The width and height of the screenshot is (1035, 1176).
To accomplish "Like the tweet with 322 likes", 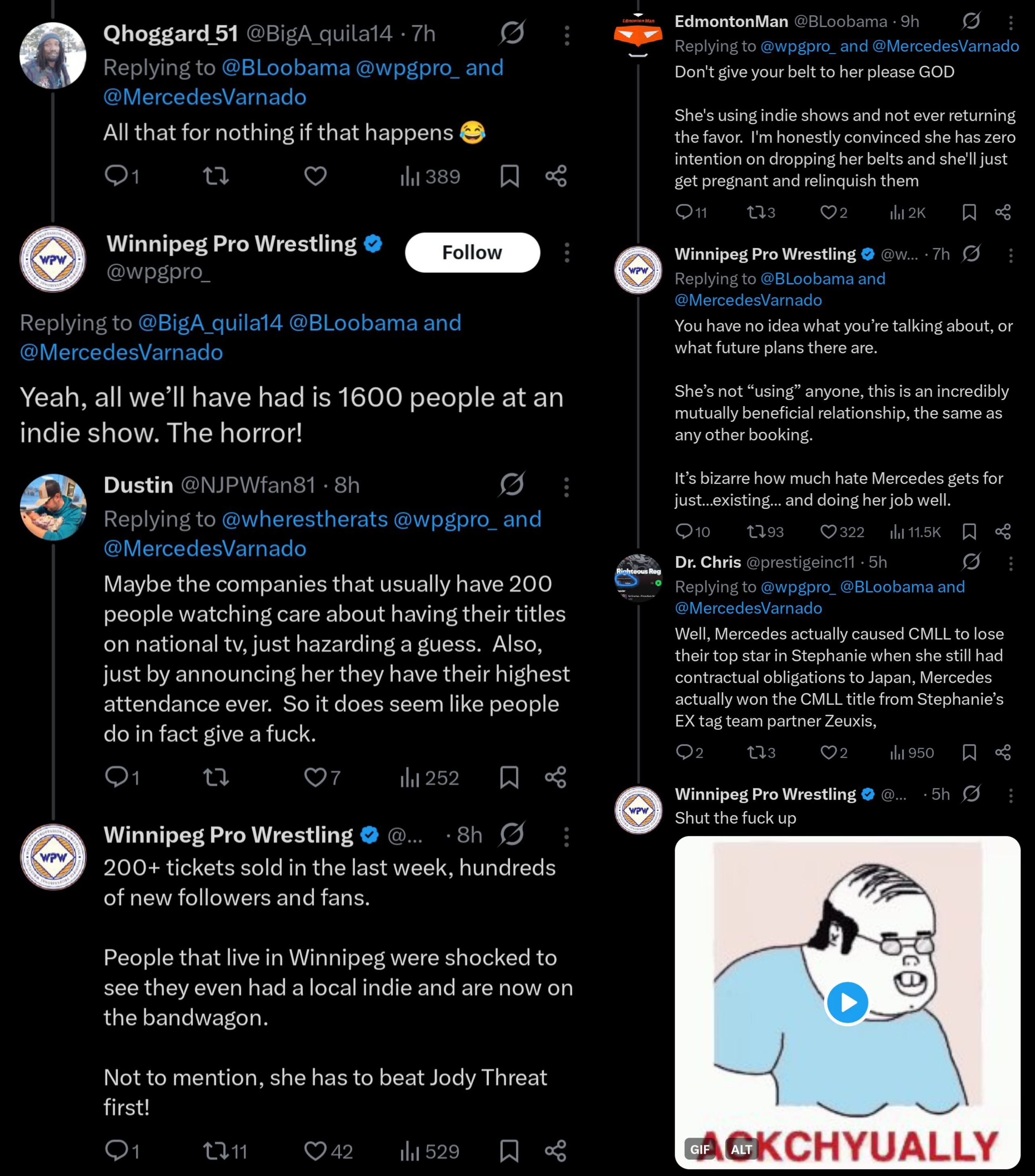I will pyautogui.click(x=842, y=532).
